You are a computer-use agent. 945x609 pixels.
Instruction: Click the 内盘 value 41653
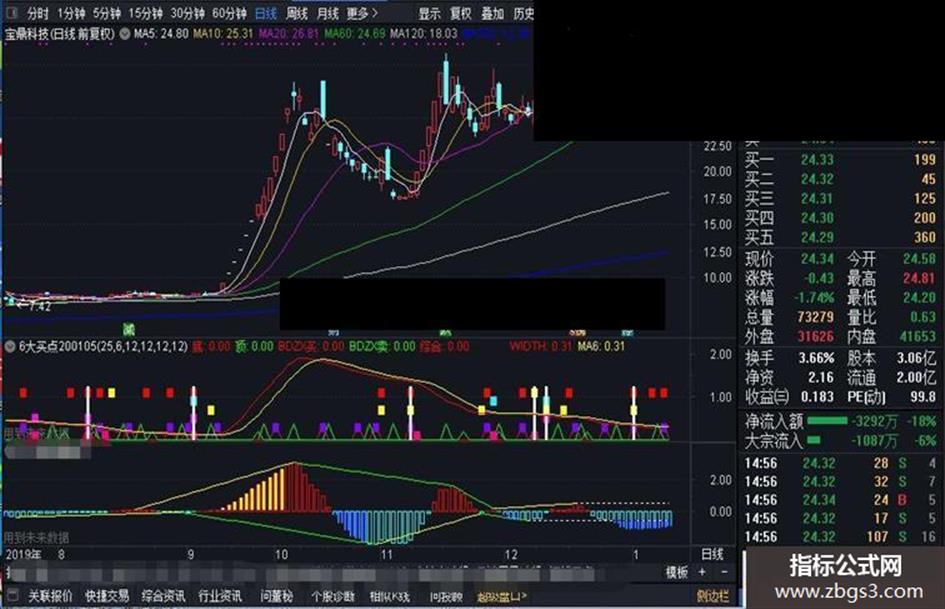click(x=917, y=336)
